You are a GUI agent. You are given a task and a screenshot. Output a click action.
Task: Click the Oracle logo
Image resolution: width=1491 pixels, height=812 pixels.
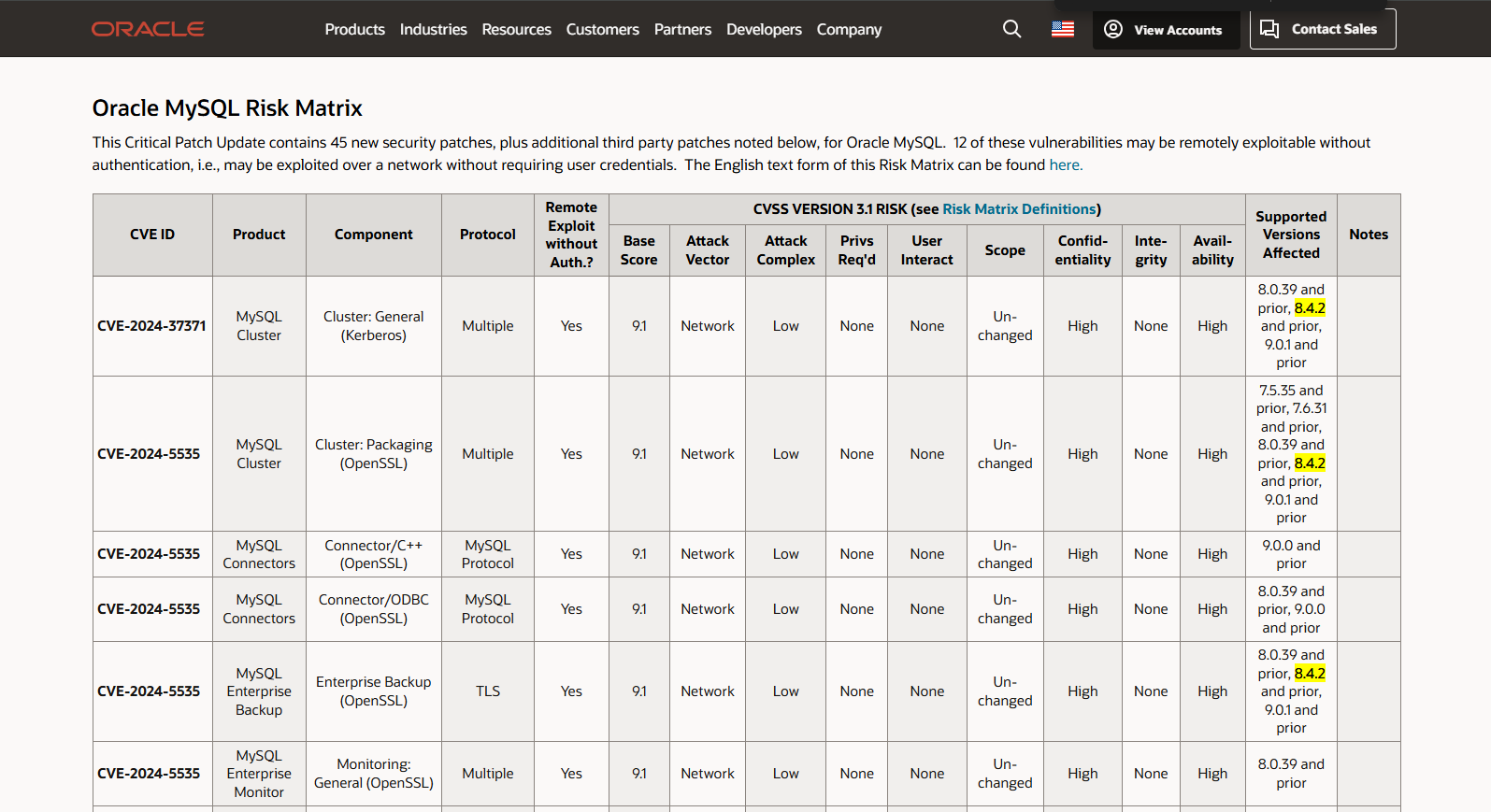click(148, 29)
